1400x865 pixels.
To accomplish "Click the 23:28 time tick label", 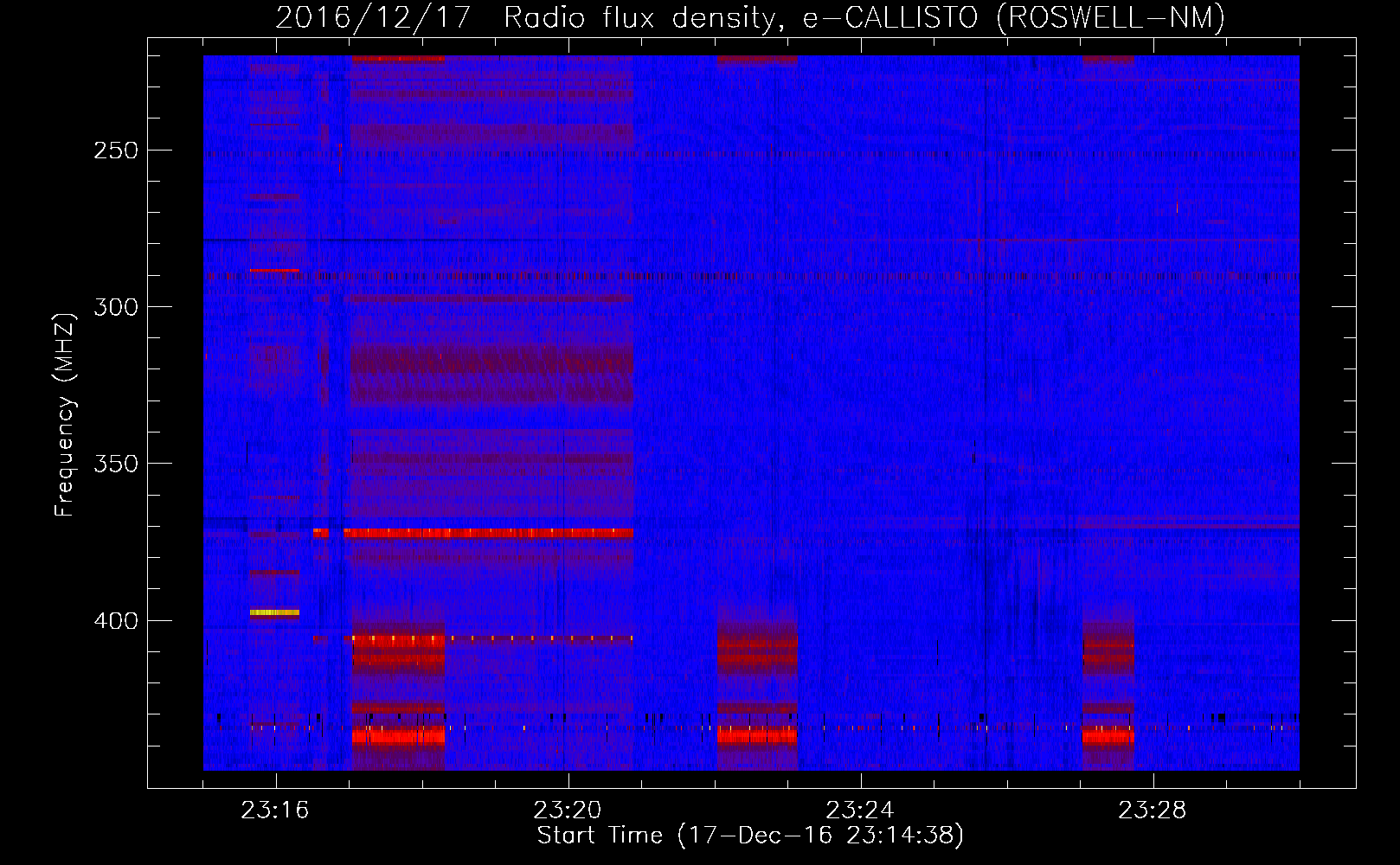I will click(1153, 811).
